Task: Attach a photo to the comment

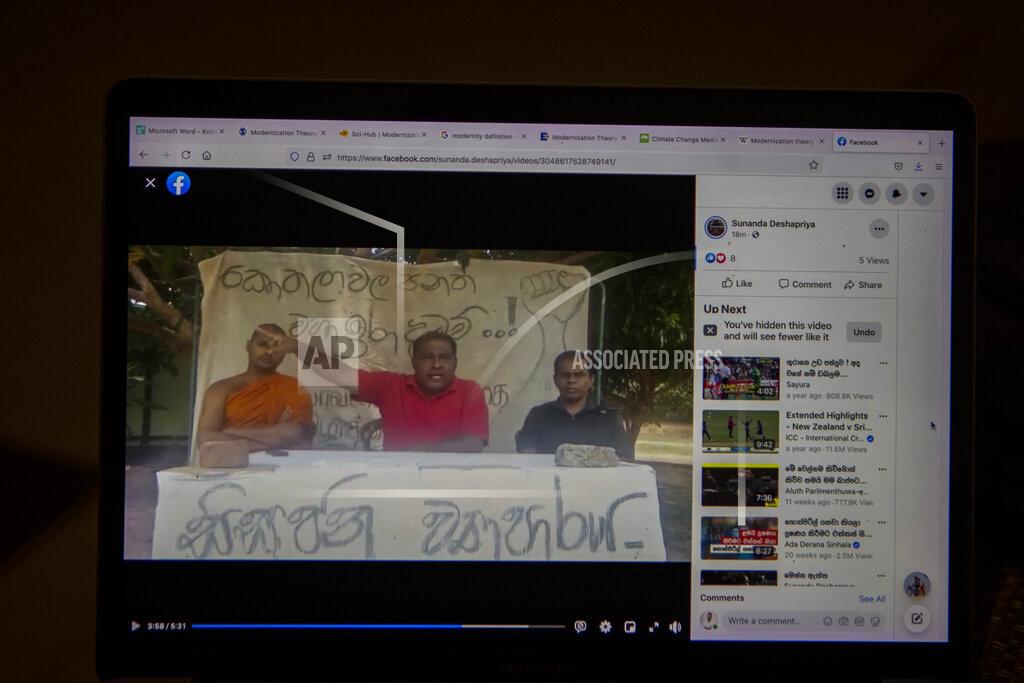Action: [x=844, y=622]
